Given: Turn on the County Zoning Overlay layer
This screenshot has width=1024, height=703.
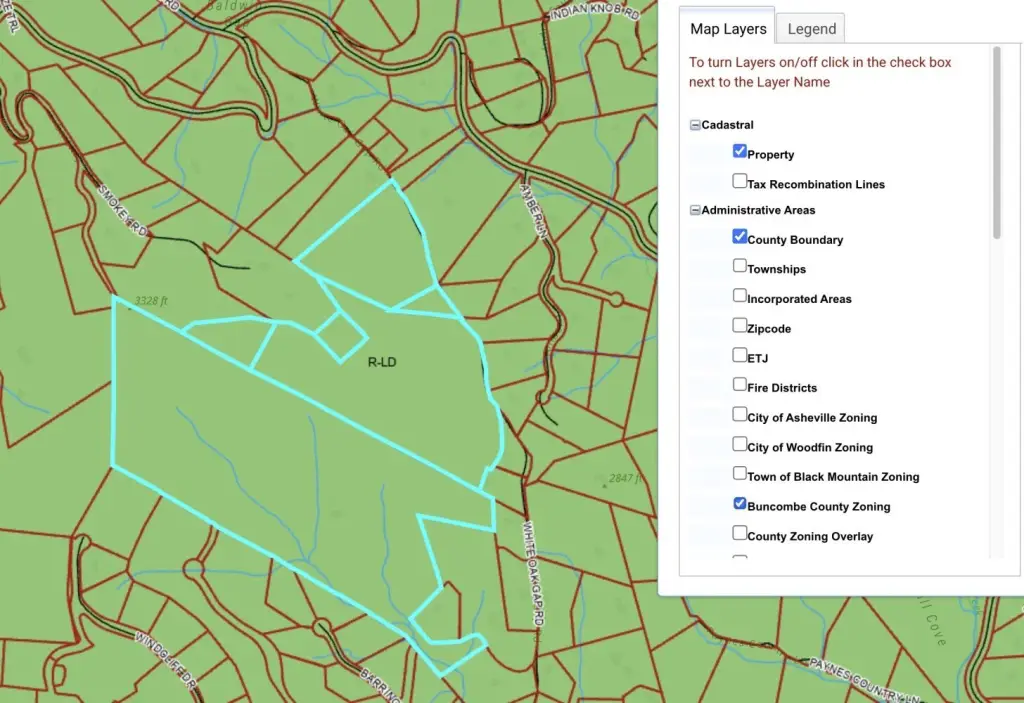Looking at the screenshot, I should [x=740, y=533].
